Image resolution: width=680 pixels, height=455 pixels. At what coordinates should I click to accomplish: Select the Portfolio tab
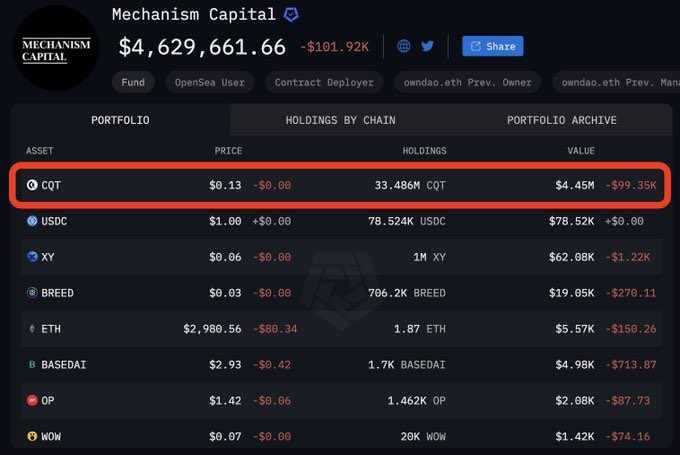120,120
